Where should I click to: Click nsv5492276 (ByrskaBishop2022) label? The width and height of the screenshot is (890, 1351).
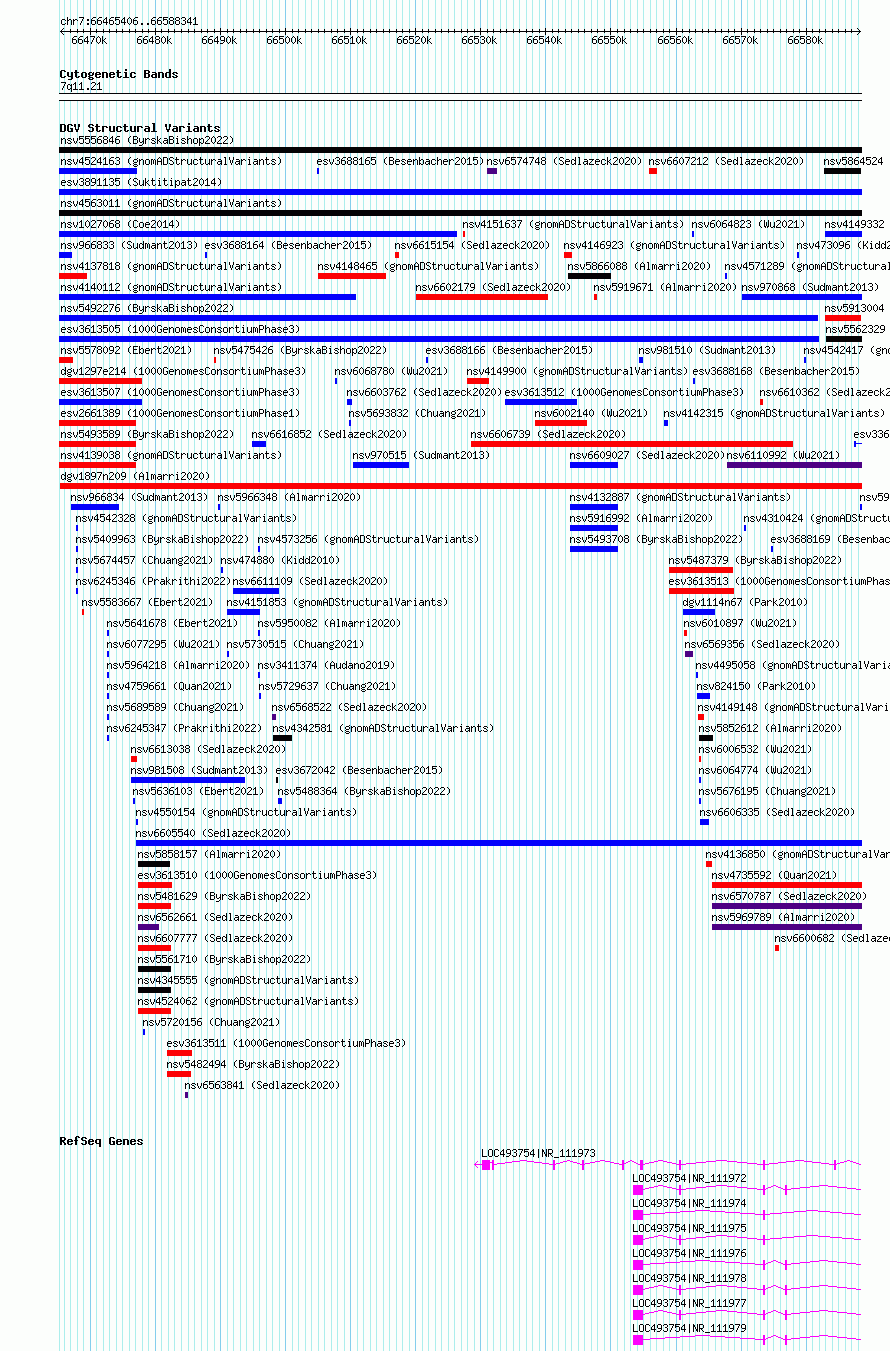pyautogui.click(x=146, y=308)
